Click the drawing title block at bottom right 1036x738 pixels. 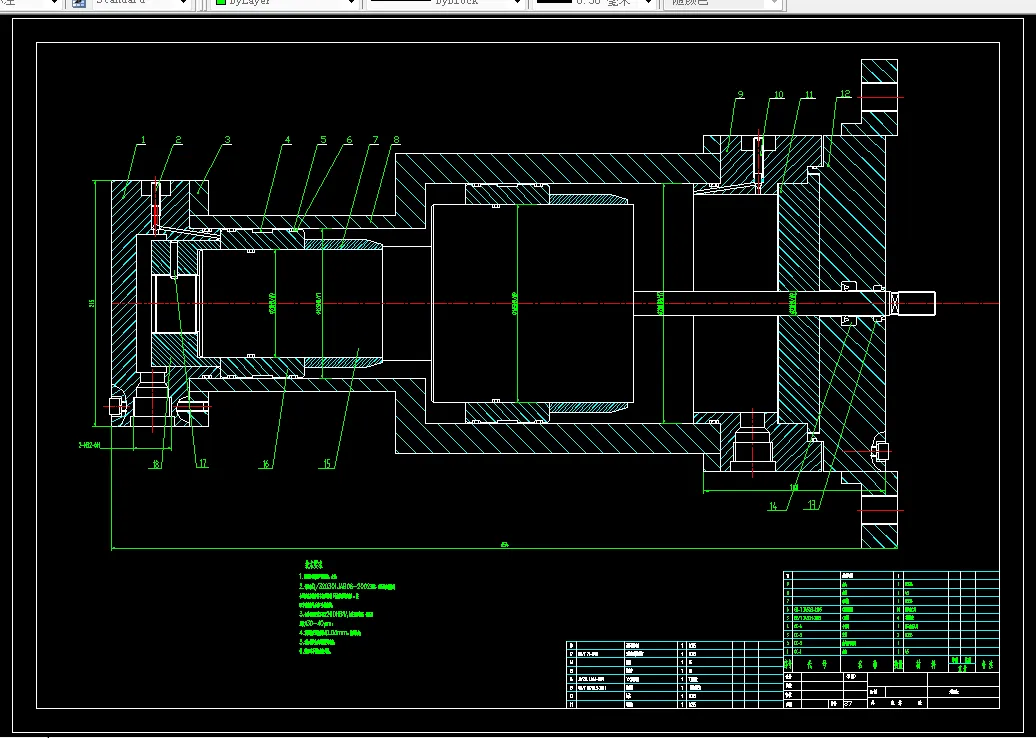[x=890, y=690]
